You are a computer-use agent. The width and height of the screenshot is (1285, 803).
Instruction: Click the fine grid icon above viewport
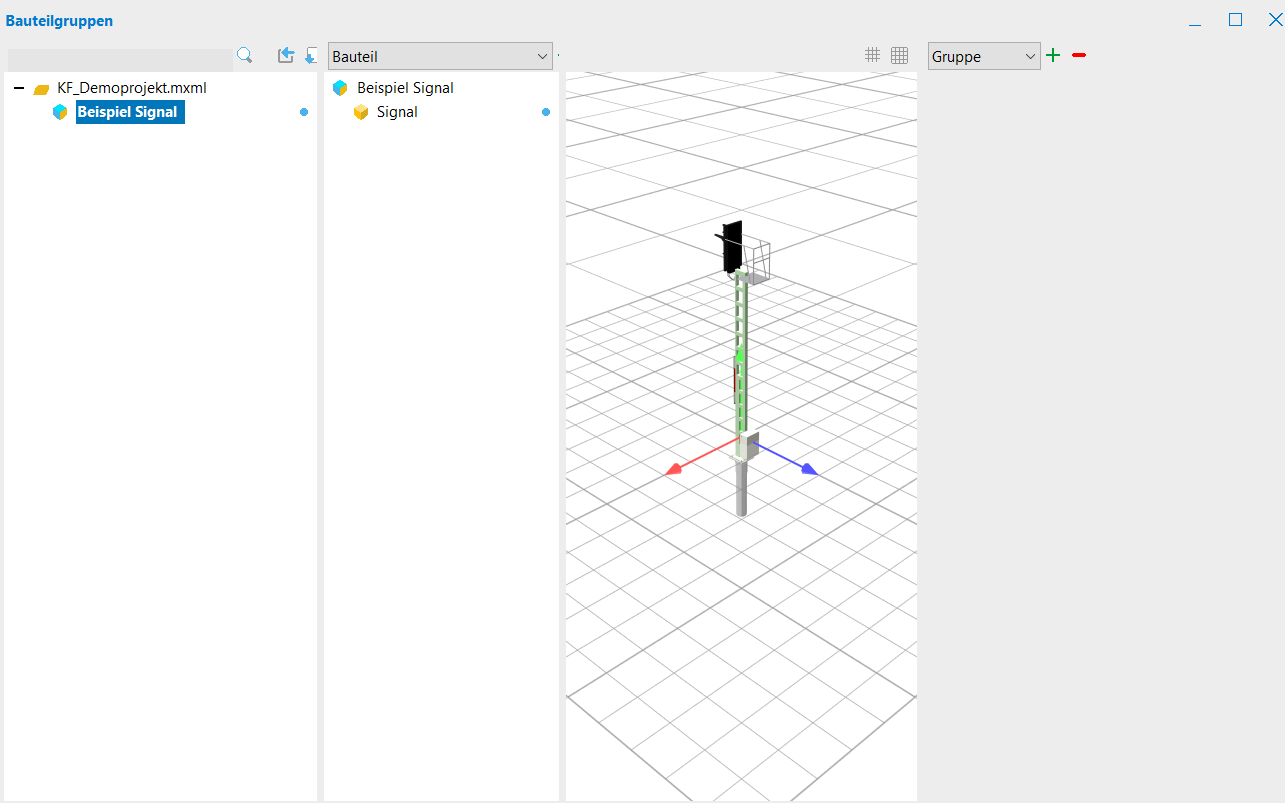click(899, 56)
